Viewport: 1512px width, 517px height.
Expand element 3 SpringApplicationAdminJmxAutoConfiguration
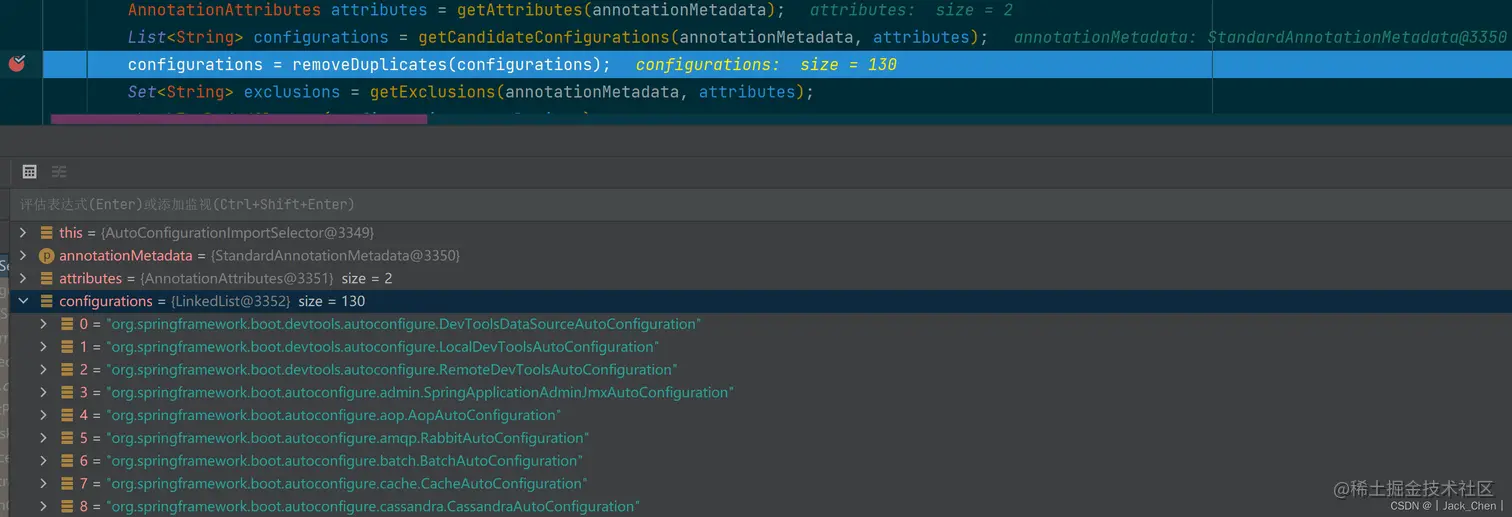43,392
